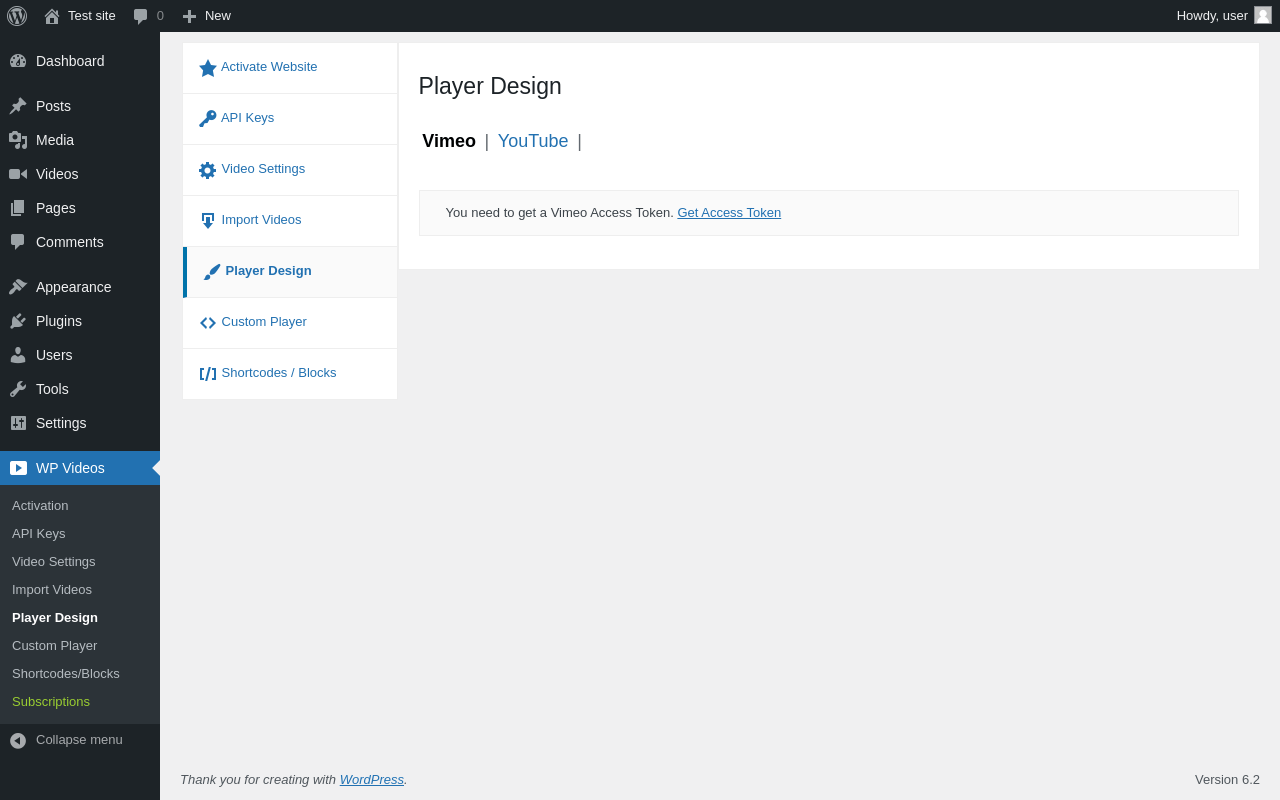Click the Media camera-music icon
Screen dimensions: 1280x800
point(18,140)
